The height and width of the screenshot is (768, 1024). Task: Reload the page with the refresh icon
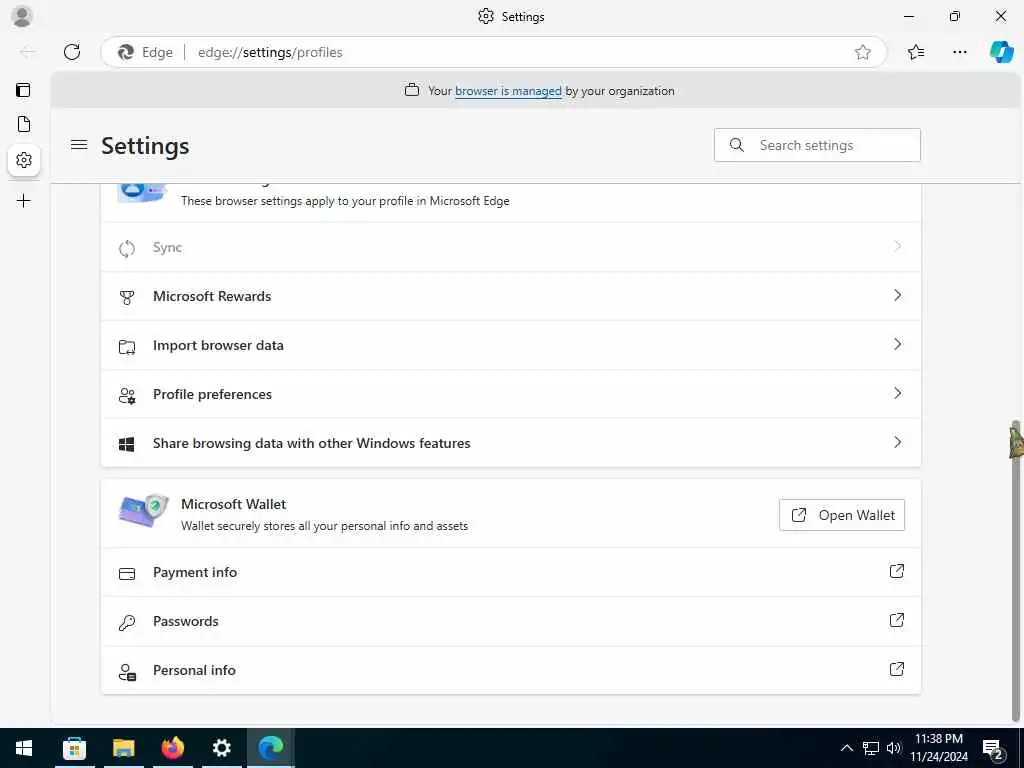click(72, 52)
